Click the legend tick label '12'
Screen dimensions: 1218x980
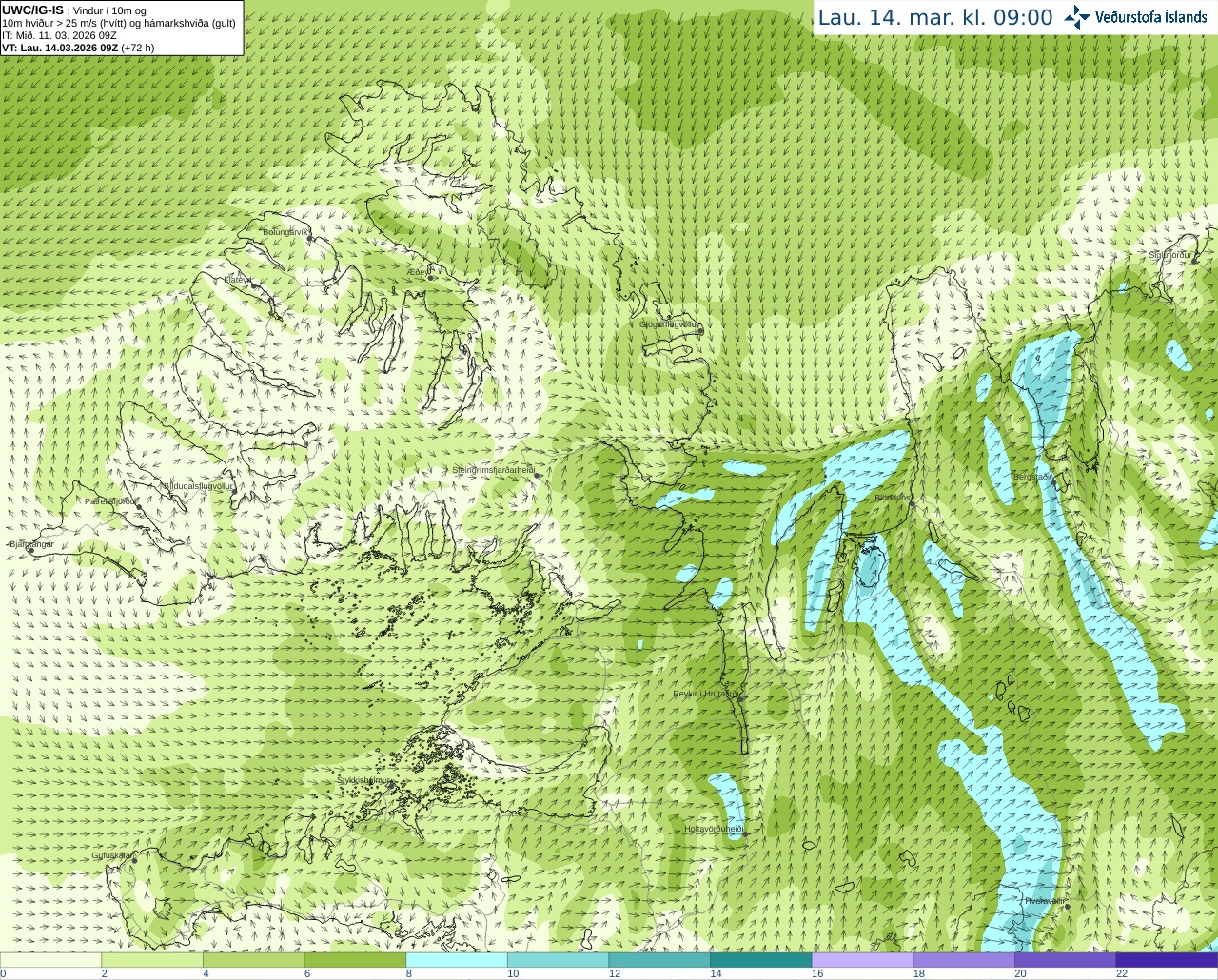[x=615, y=973]
